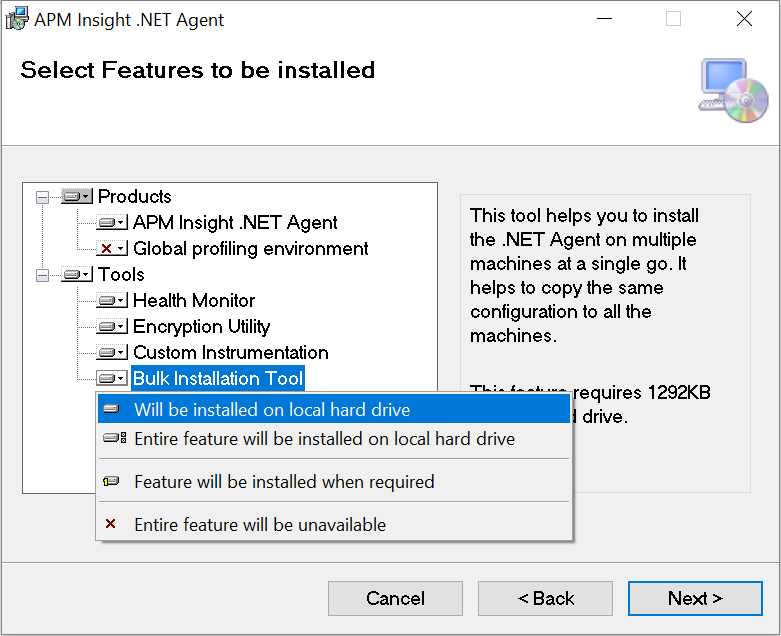Collapse the Products tree node
781x636 pixels.
click(42, 197)
